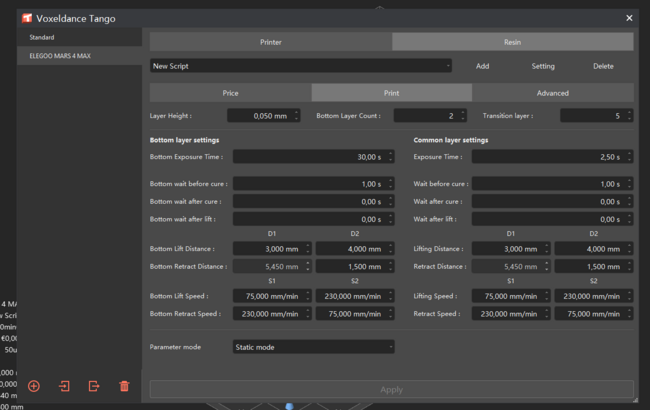Click the add printer plus icon
Image resolution: width=650 pixels, height=410 pixels.
click(34, 386)
